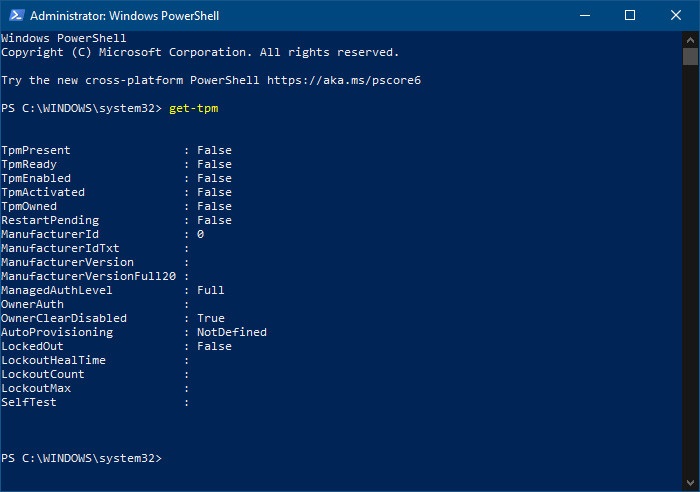The width and height of the screenshot is (700, 492).
Task: Click the scrollbar up arrow
Action: click(690, 38)
